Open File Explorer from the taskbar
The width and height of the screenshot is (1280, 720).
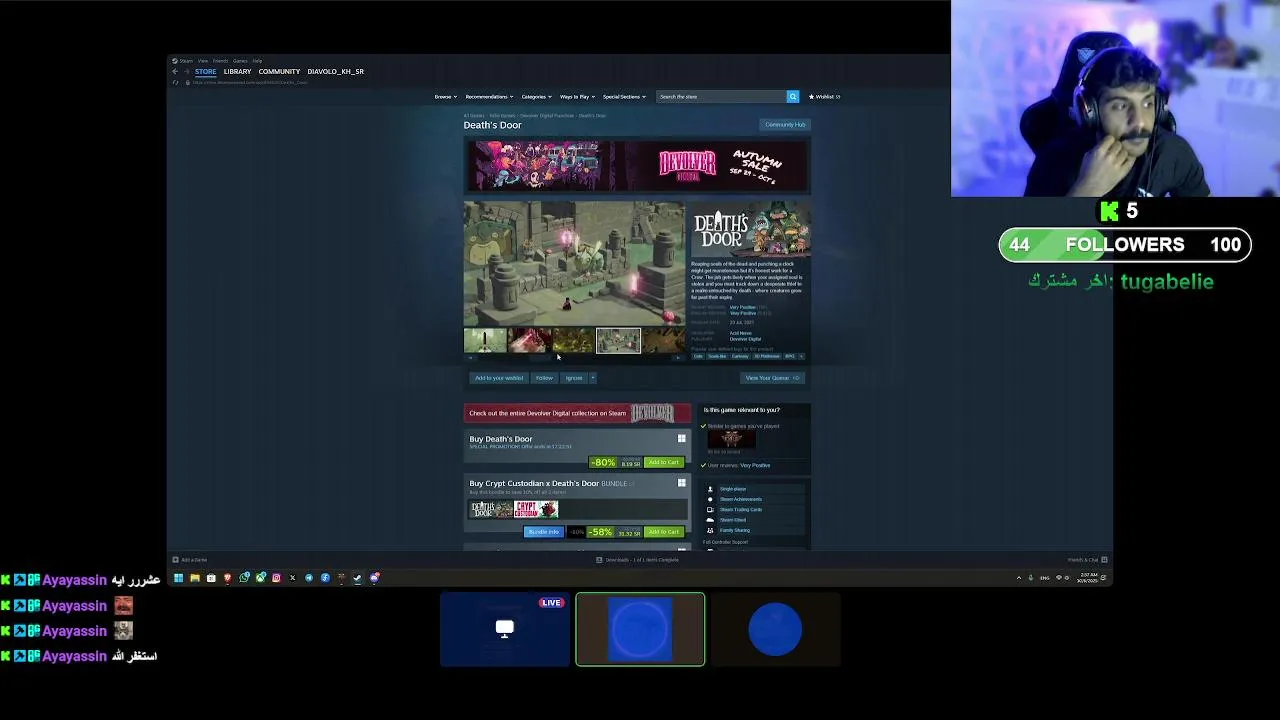tap(194, 578)
